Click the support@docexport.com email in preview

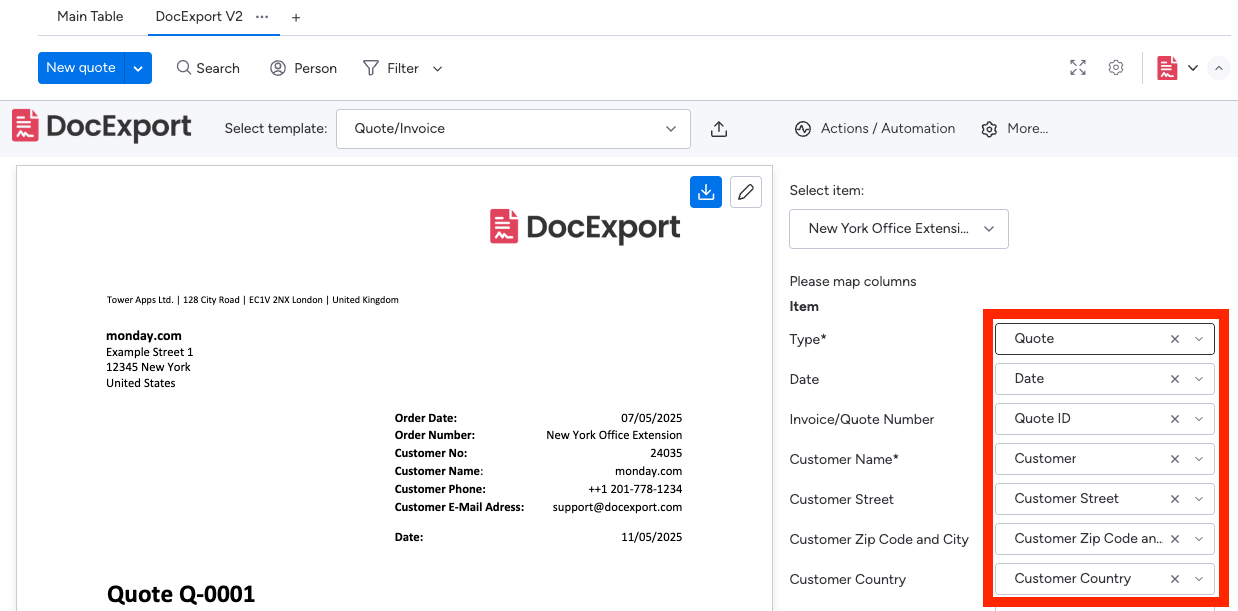pyautogui.click(x=617, y=507)
